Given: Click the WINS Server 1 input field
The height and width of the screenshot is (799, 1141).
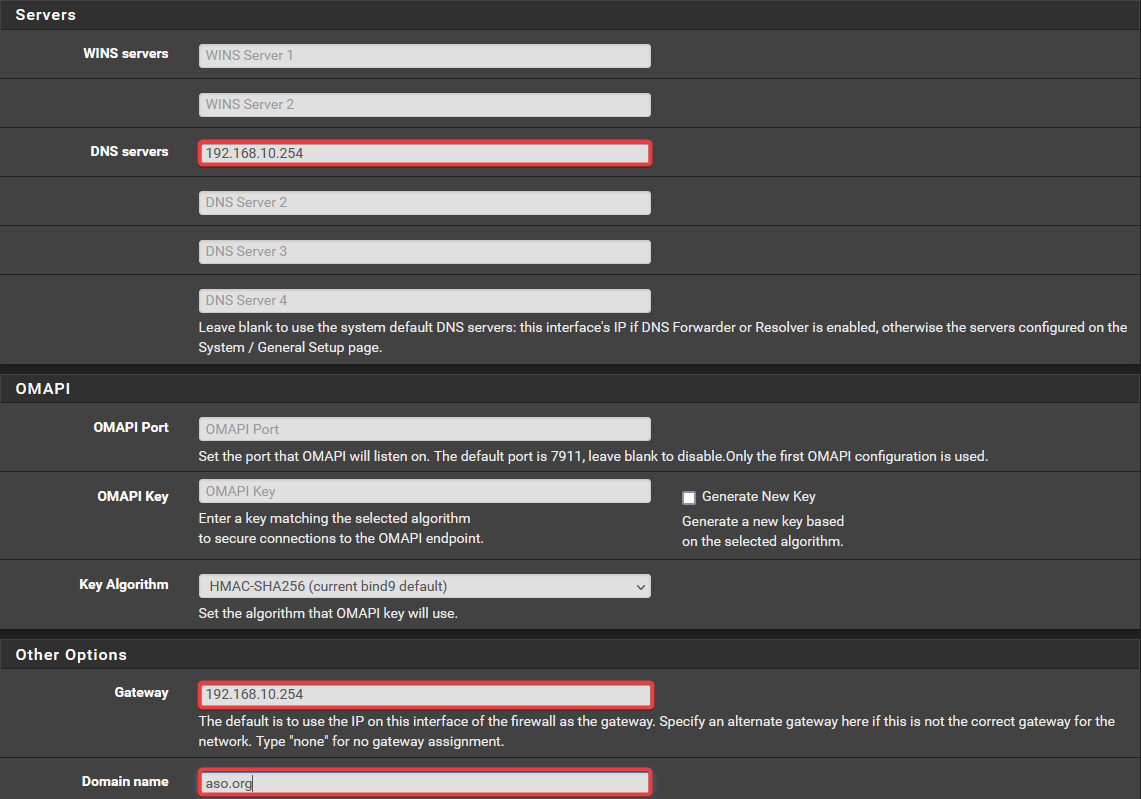Looking at the screenshot, I should pos(424,56).
